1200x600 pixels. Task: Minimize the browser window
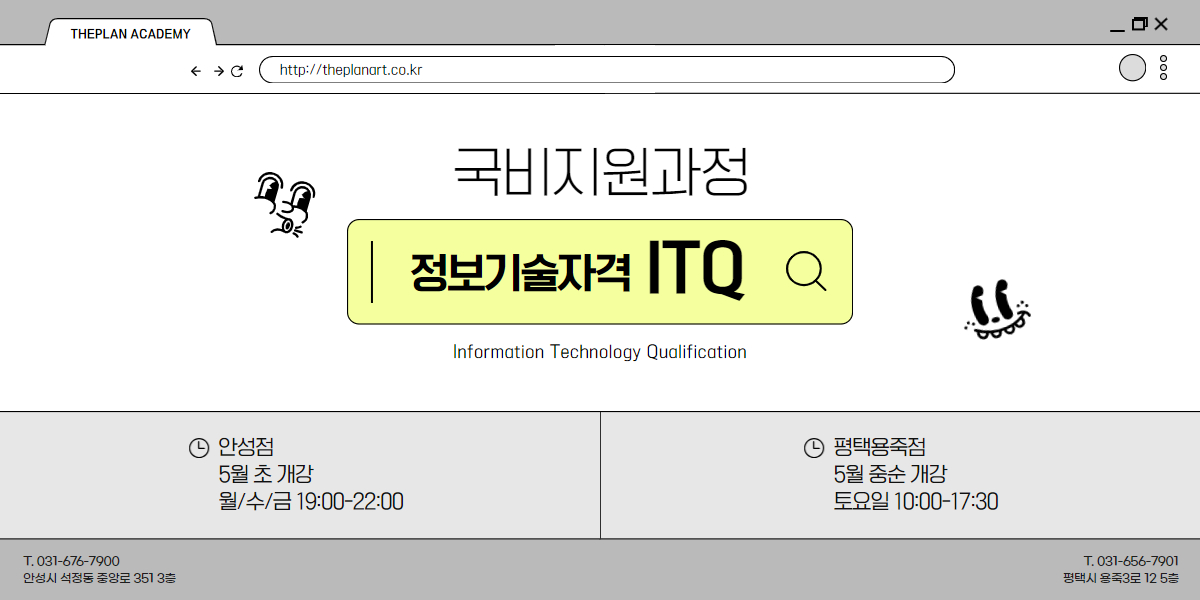1117,31
